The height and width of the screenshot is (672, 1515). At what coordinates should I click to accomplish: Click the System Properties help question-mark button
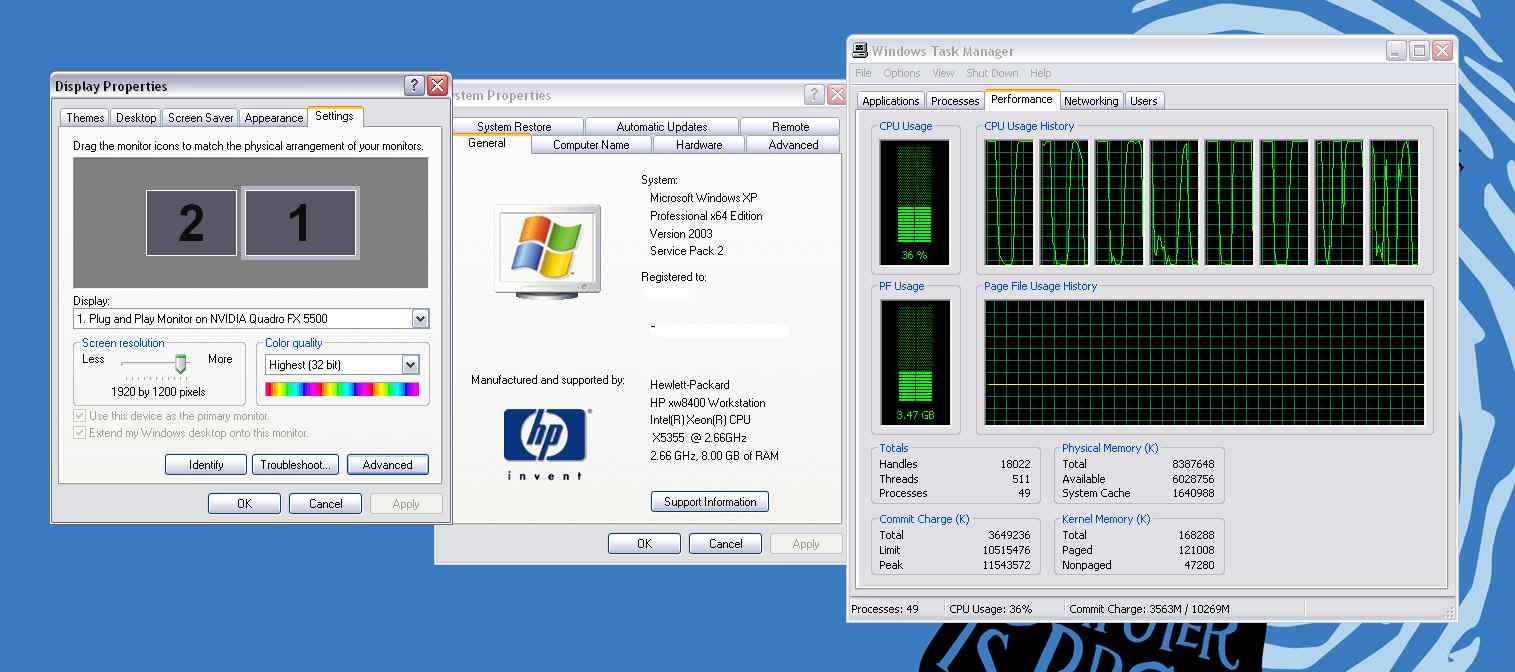814,95
